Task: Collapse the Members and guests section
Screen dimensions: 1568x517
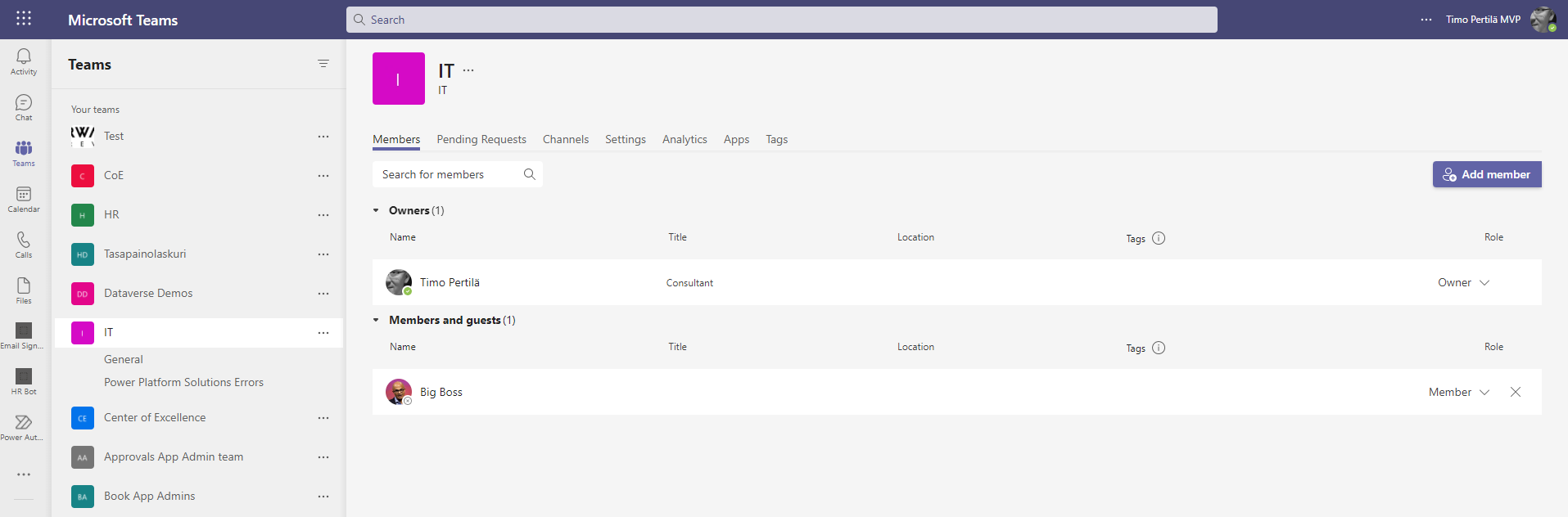Action: click(x=377, y=321)
